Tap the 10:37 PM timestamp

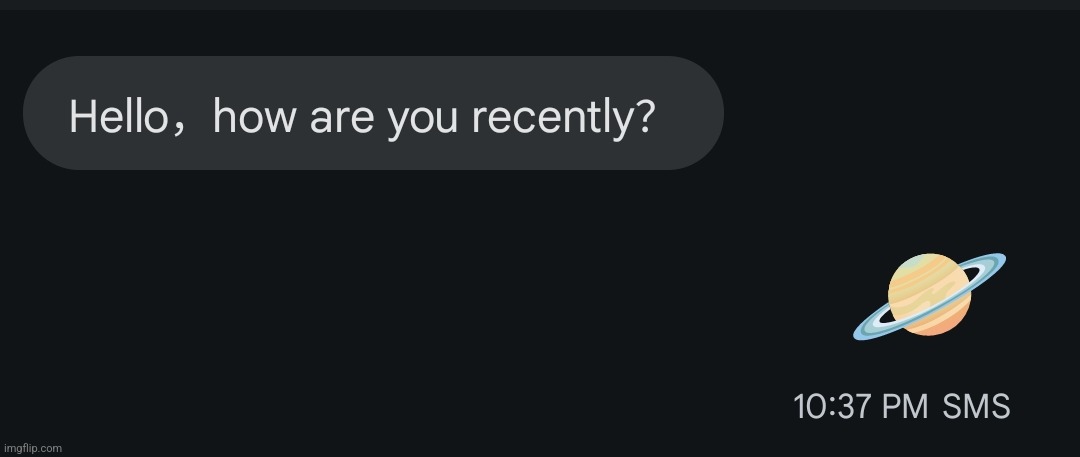861,407
